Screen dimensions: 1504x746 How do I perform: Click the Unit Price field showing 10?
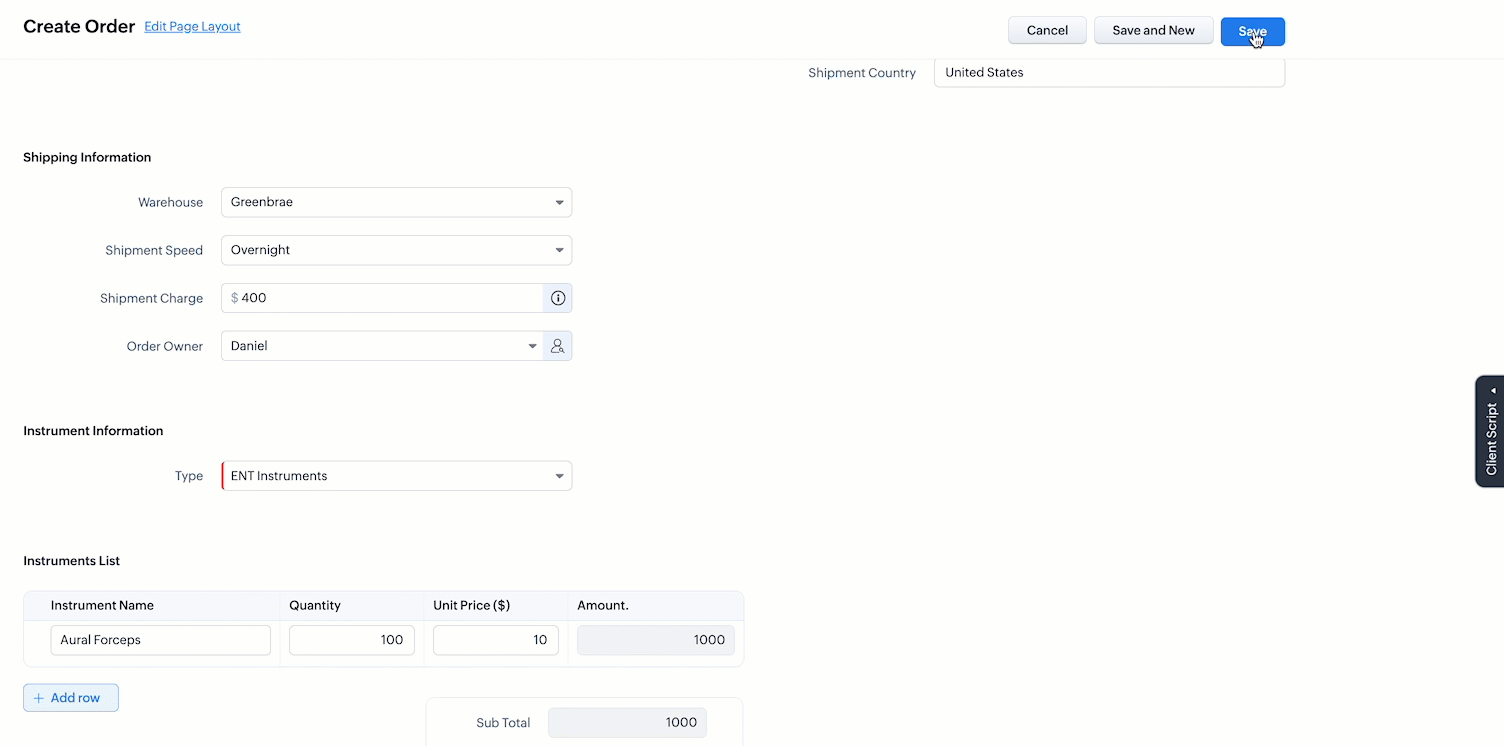point(495,640)
